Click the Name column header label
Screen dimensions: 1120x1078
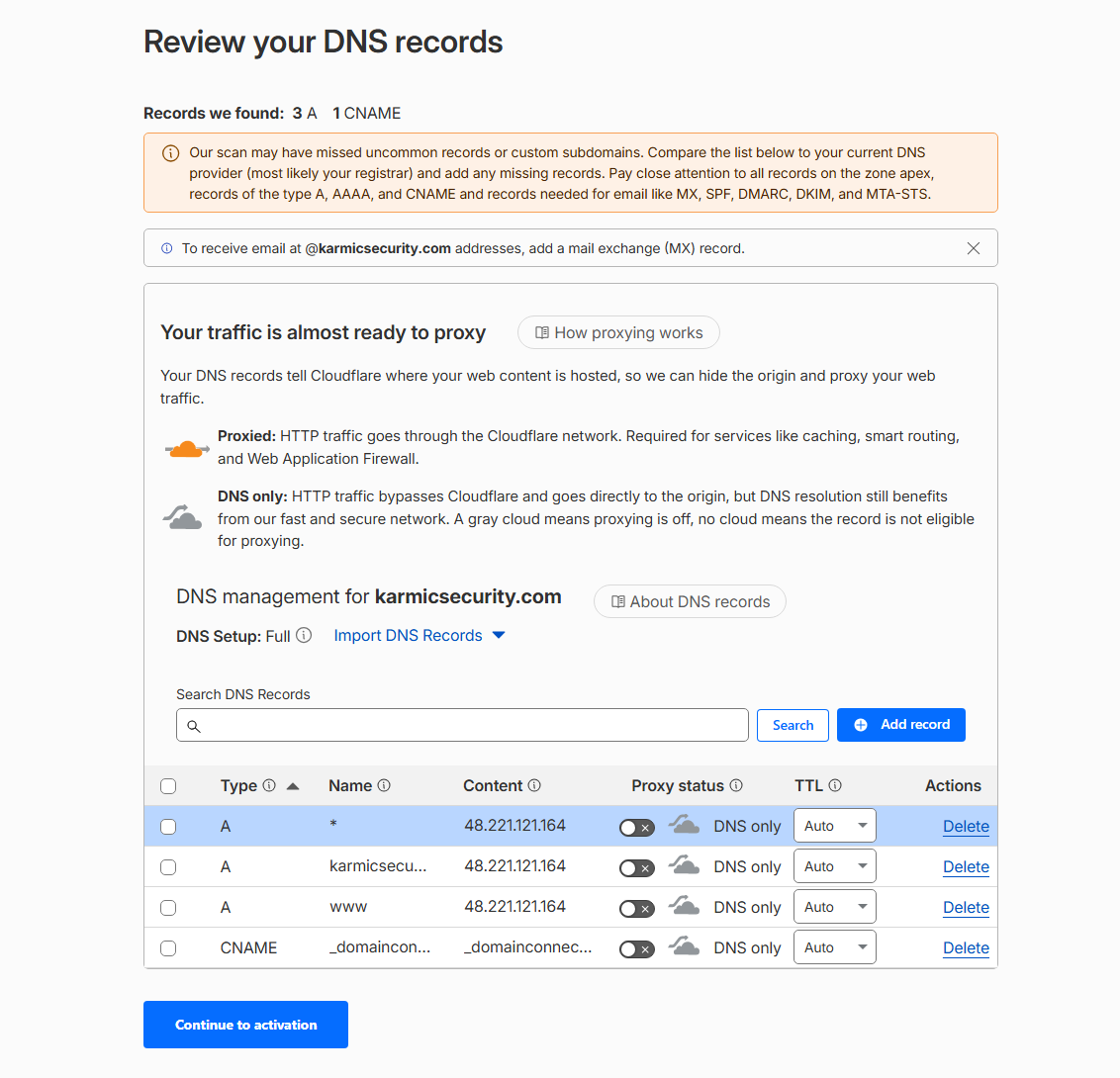pos(350,786)
